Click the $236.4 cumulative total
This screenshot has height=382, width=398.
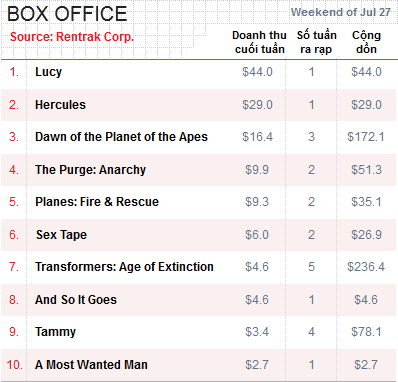pyautogui.click(x=366, y=267)
